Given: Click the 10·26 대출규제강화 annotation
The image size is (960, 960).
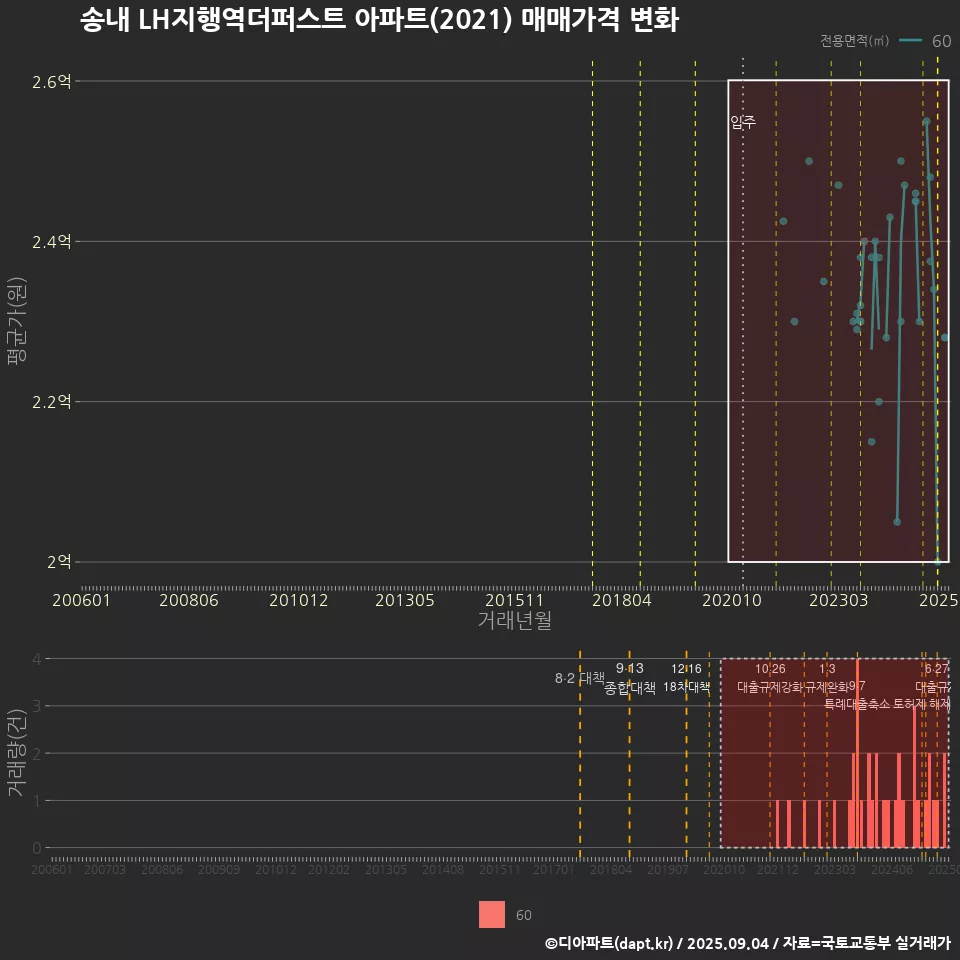Looking at the screenshot, I should pyautogui.click(x=770, y=678).
